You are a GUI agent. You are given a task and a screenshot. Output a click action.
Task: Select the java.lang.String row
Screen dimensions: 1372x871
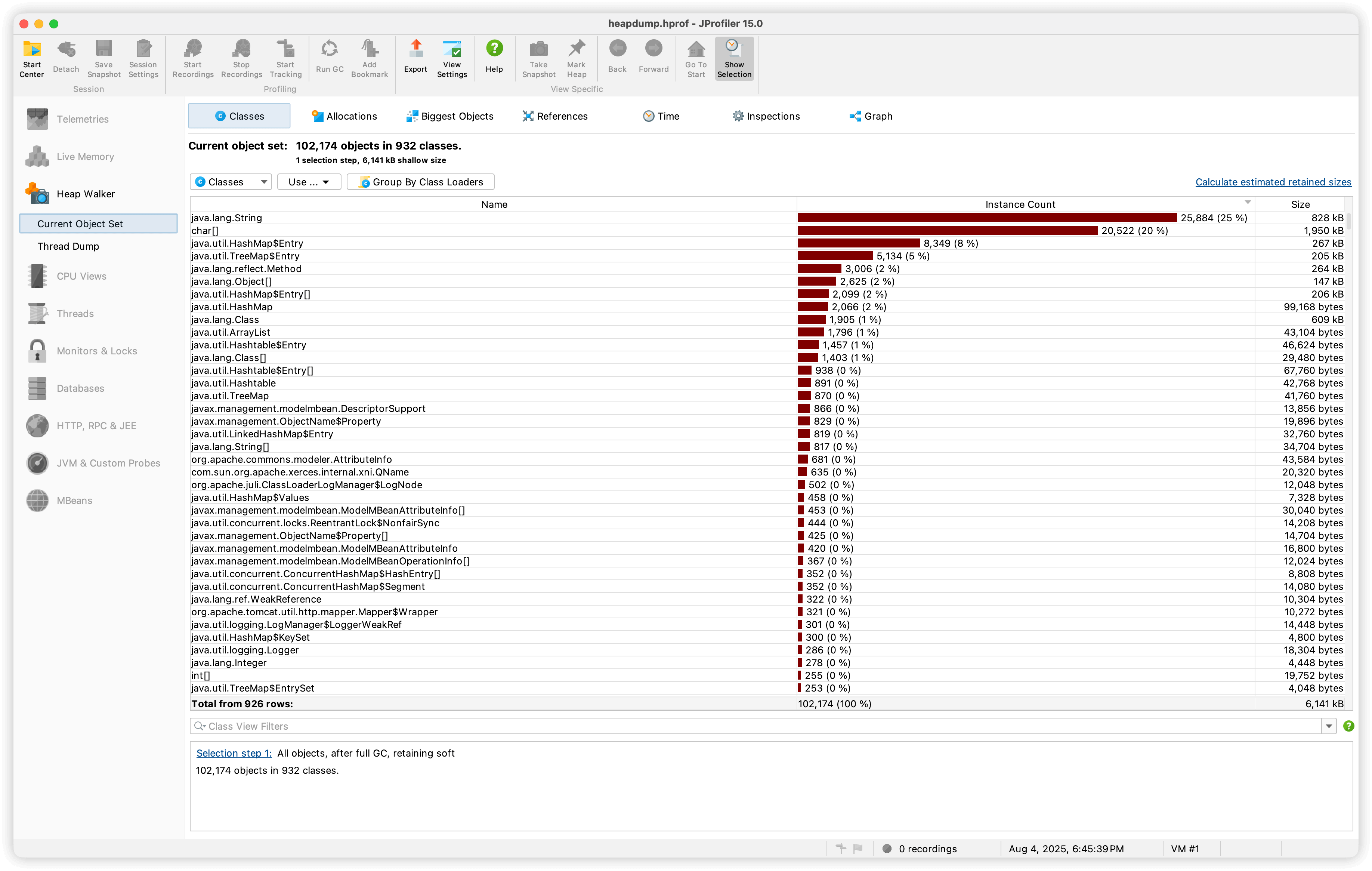pyautogui.click(x=767, y=218)
